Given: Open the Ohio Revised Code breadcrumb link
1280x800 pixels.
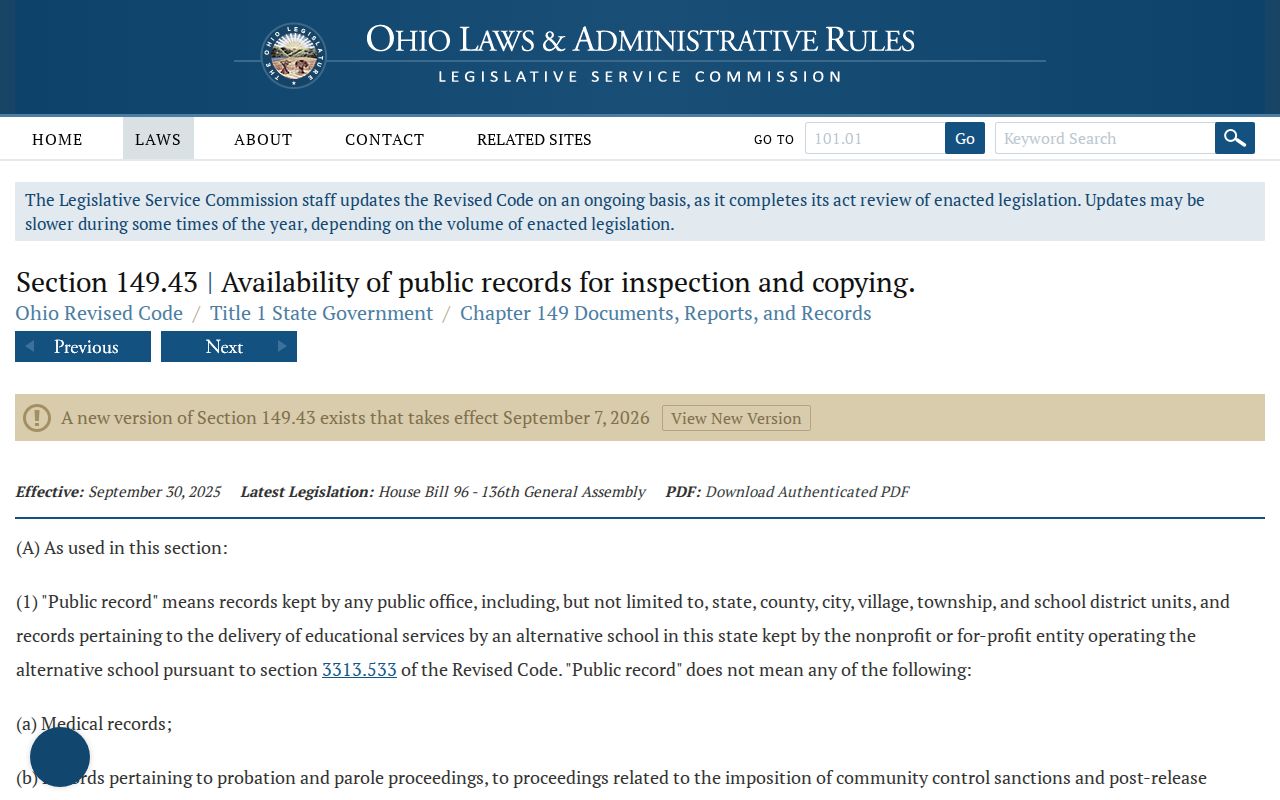Looking at the screenshot, I should 99,313.
